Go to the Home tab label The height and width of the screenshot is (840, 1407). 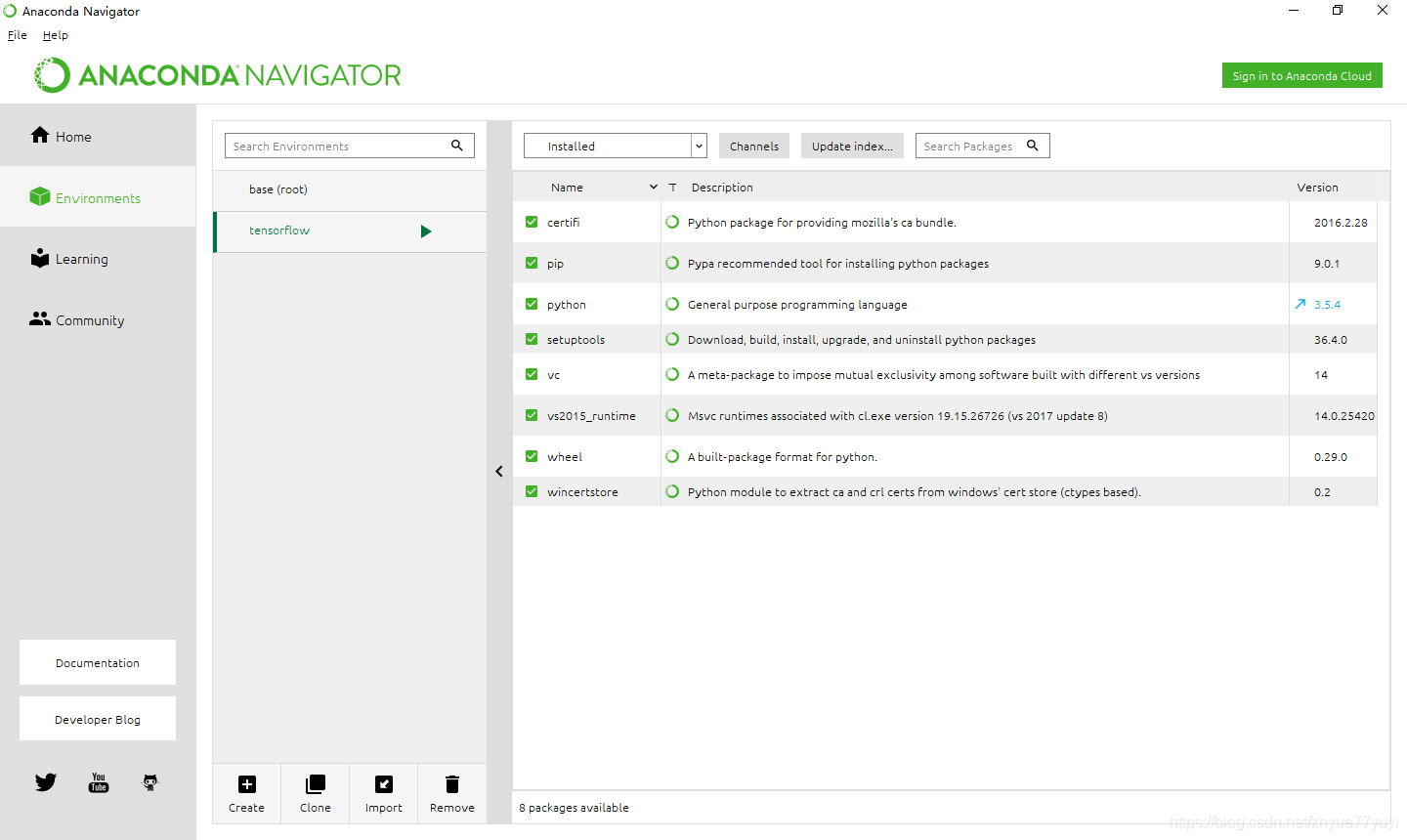(73, 137)
